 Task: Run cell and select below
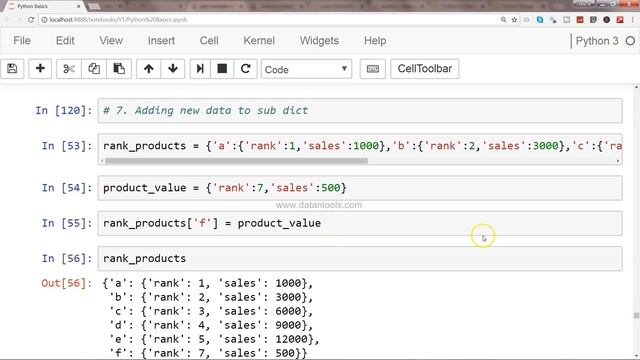pyautogui.click(x=200, y=69)
